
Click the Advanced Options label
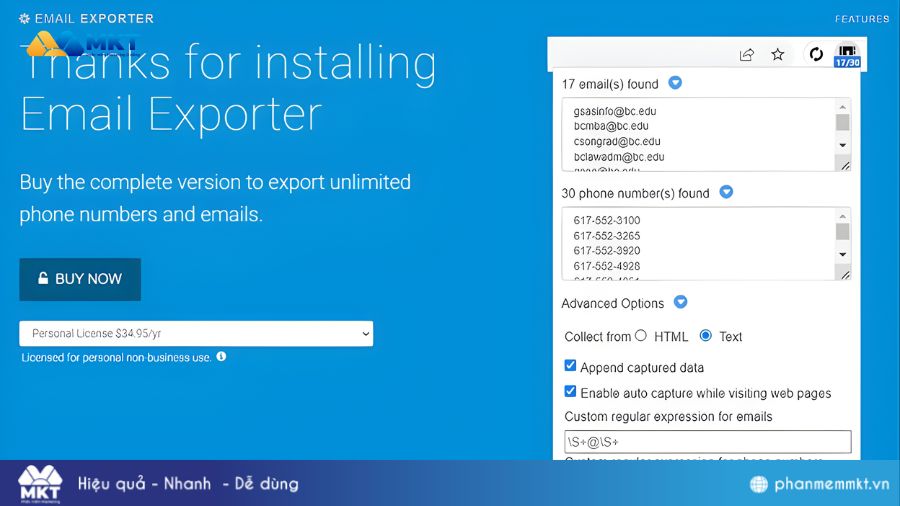[x=612, y=303]
